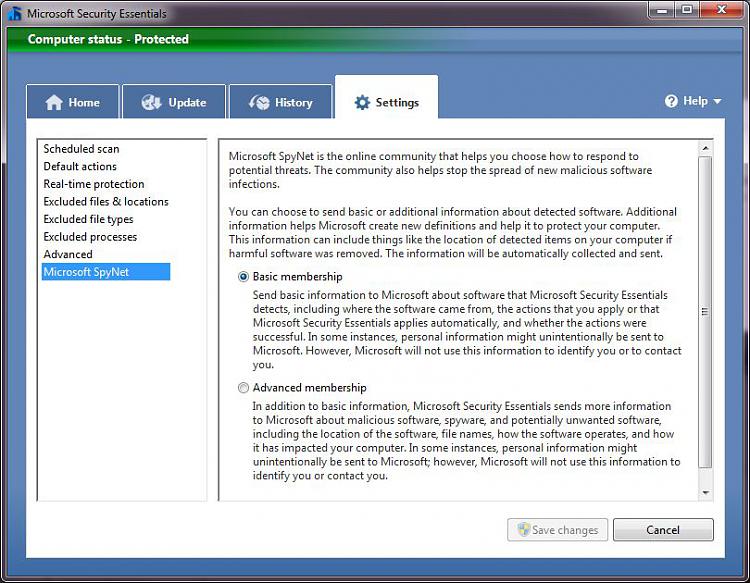Select the Advanced membership radio button

243,388
